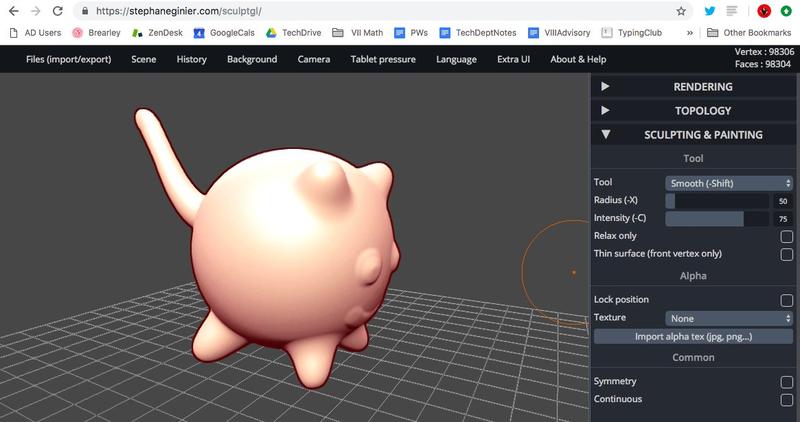Screen dimensions: 800x422
Task: Toggle the Symmetry checkbox
Action: click(786, 382)
